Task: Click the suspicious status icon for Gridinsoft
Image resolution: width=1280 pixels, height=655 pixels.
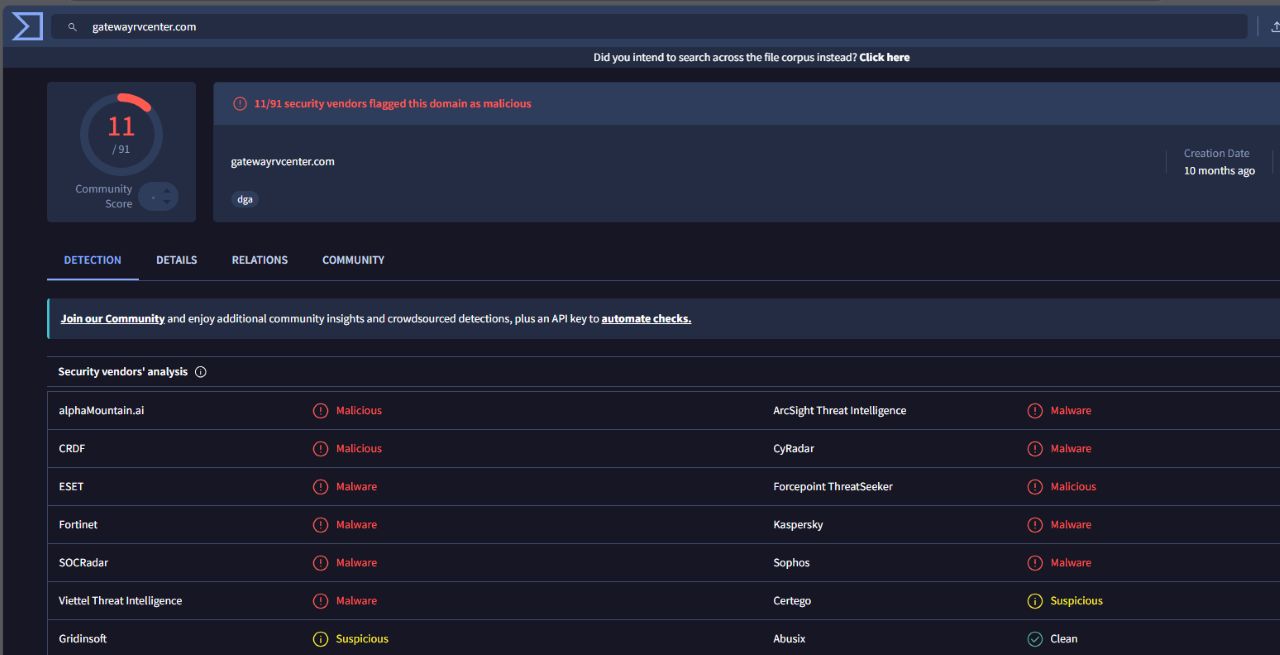Action: tap(320, 639)
